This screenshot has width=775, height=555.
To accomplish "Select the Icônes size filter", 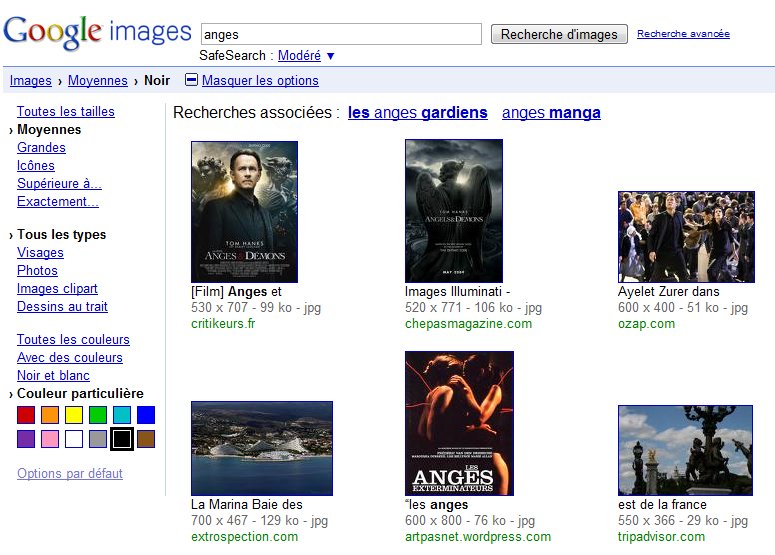I will pyautogui.click(x=36, y=166).
